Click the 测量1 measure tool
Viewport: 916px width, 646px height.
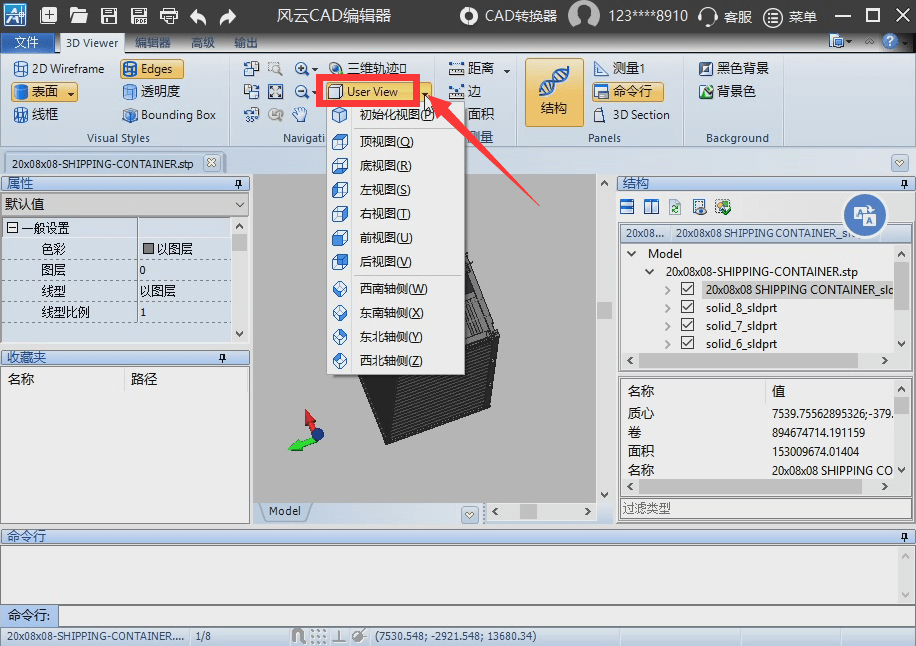[x=619, y=68]
